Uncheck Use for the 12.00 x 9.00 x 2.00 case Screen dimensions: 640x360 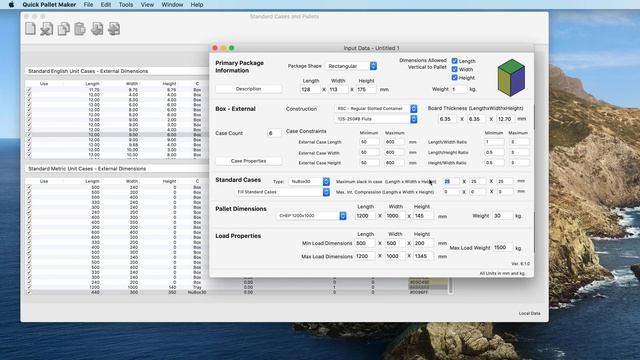(29, 120)
